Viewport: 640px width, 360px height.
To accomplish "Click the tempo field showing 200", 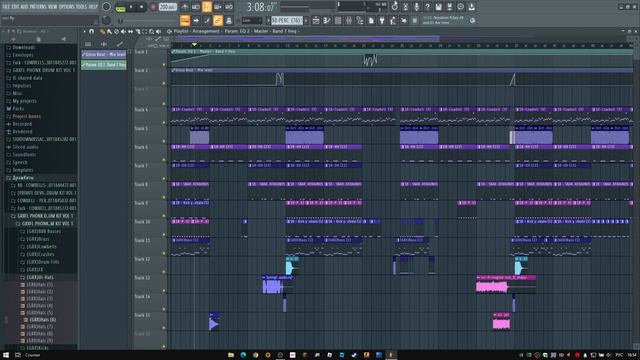I will click(167, 7).
